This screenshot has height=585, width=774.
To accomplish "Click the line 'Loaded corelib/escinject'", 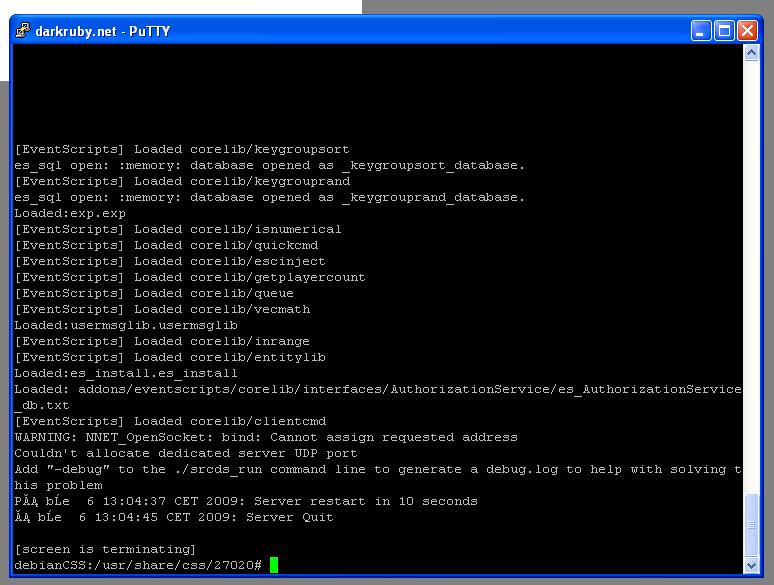I will point(170,261).
